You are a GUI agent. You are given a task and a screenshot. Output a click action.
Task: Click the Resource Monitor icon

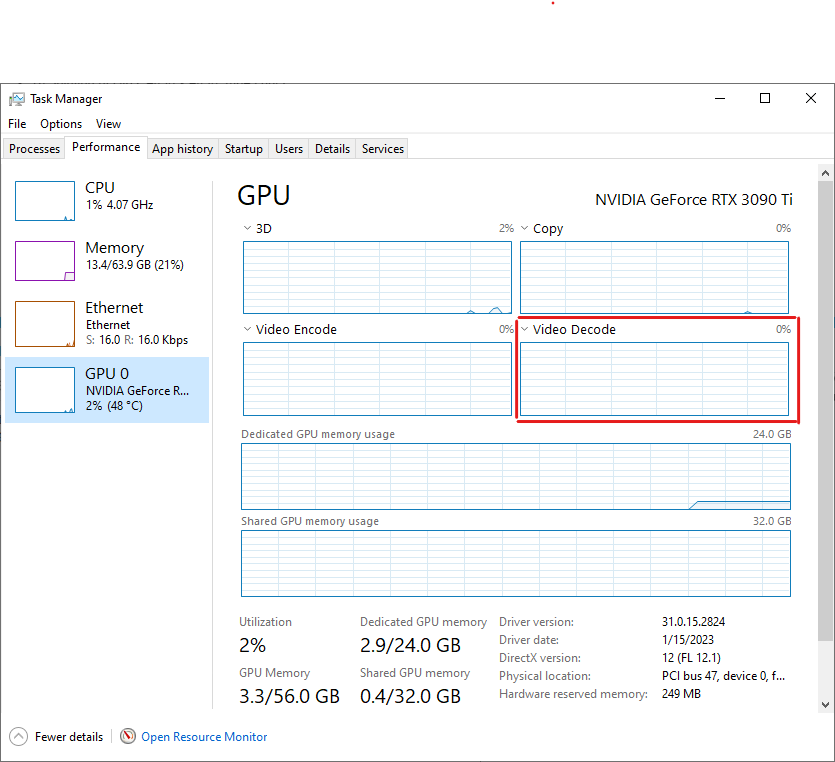pyautogui.click(x=128, y=737)
